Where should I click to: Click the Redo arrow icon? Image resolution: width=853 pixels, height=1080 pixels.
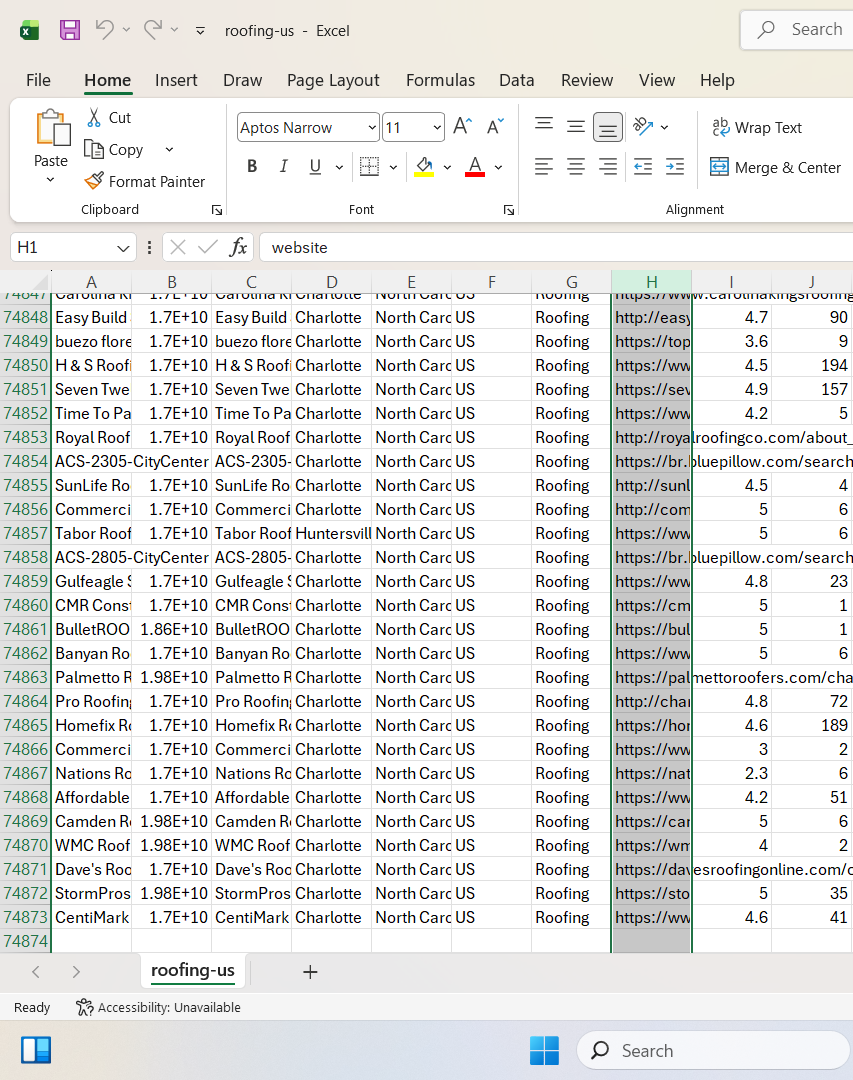pos(153,30)
